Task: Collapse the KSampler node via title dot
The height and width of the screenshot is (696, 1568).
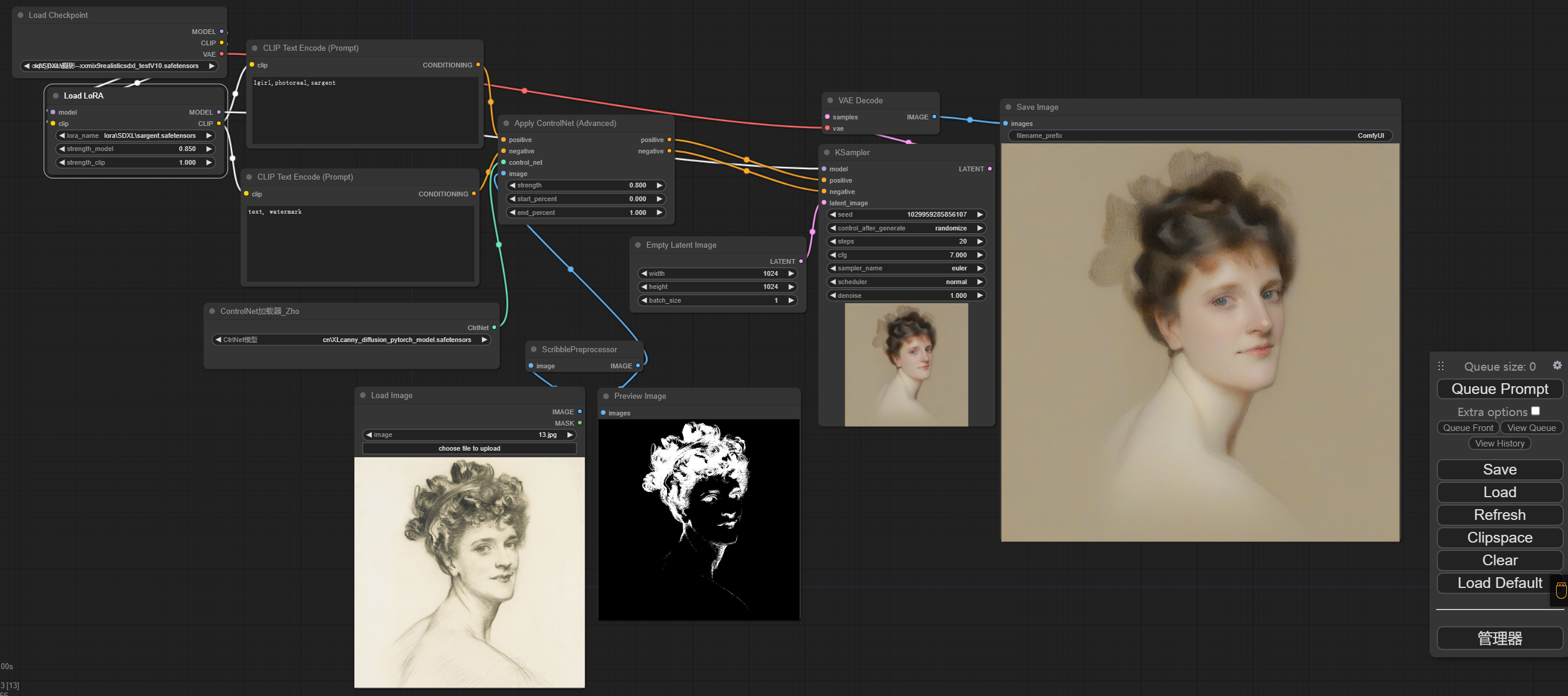Action: tap(826, 152)
